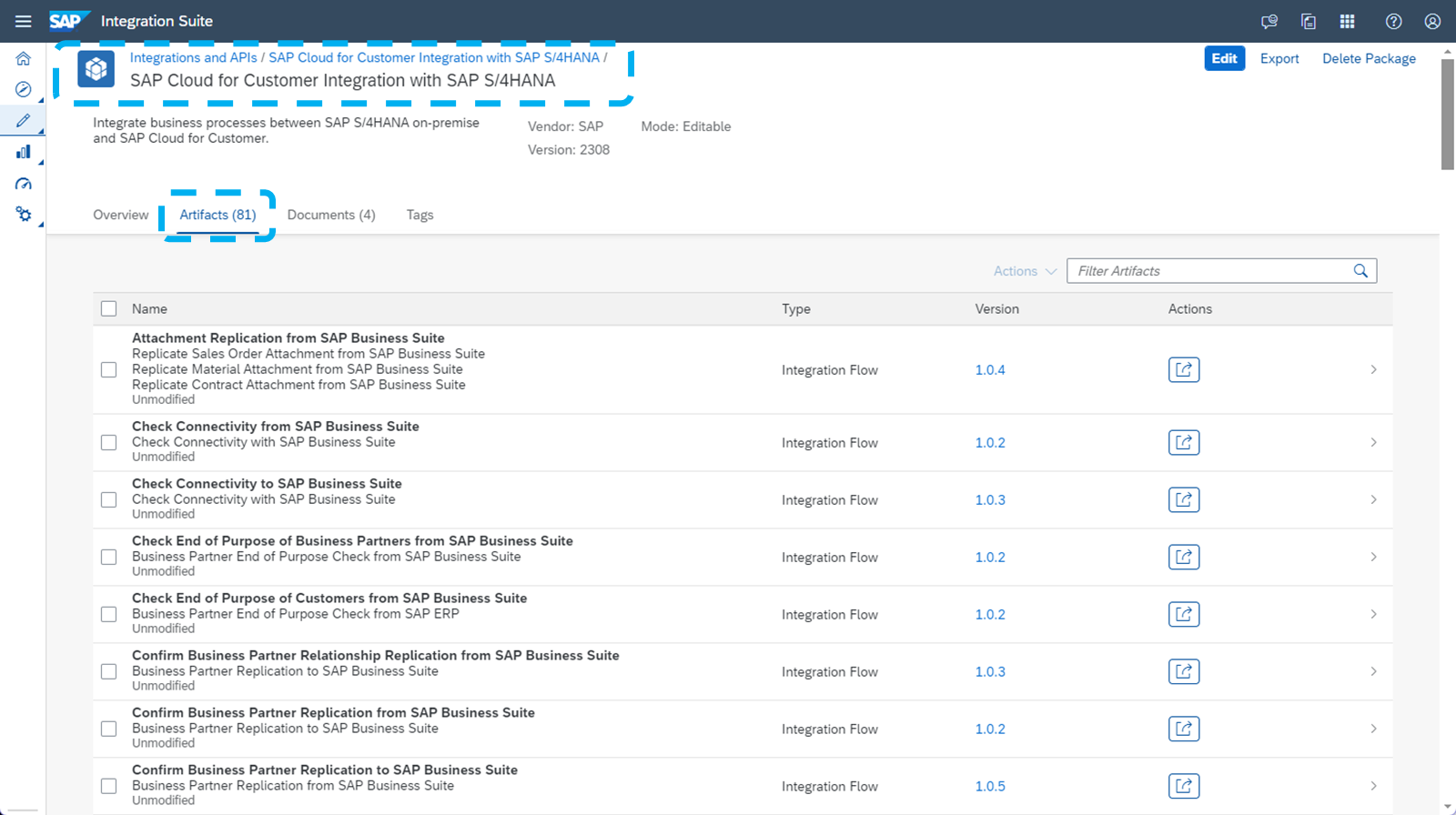This screenshot has width=1456, height=815.
Task: Click action icon for End of Purpose of Business Partners
Action: coord(1184,558)
